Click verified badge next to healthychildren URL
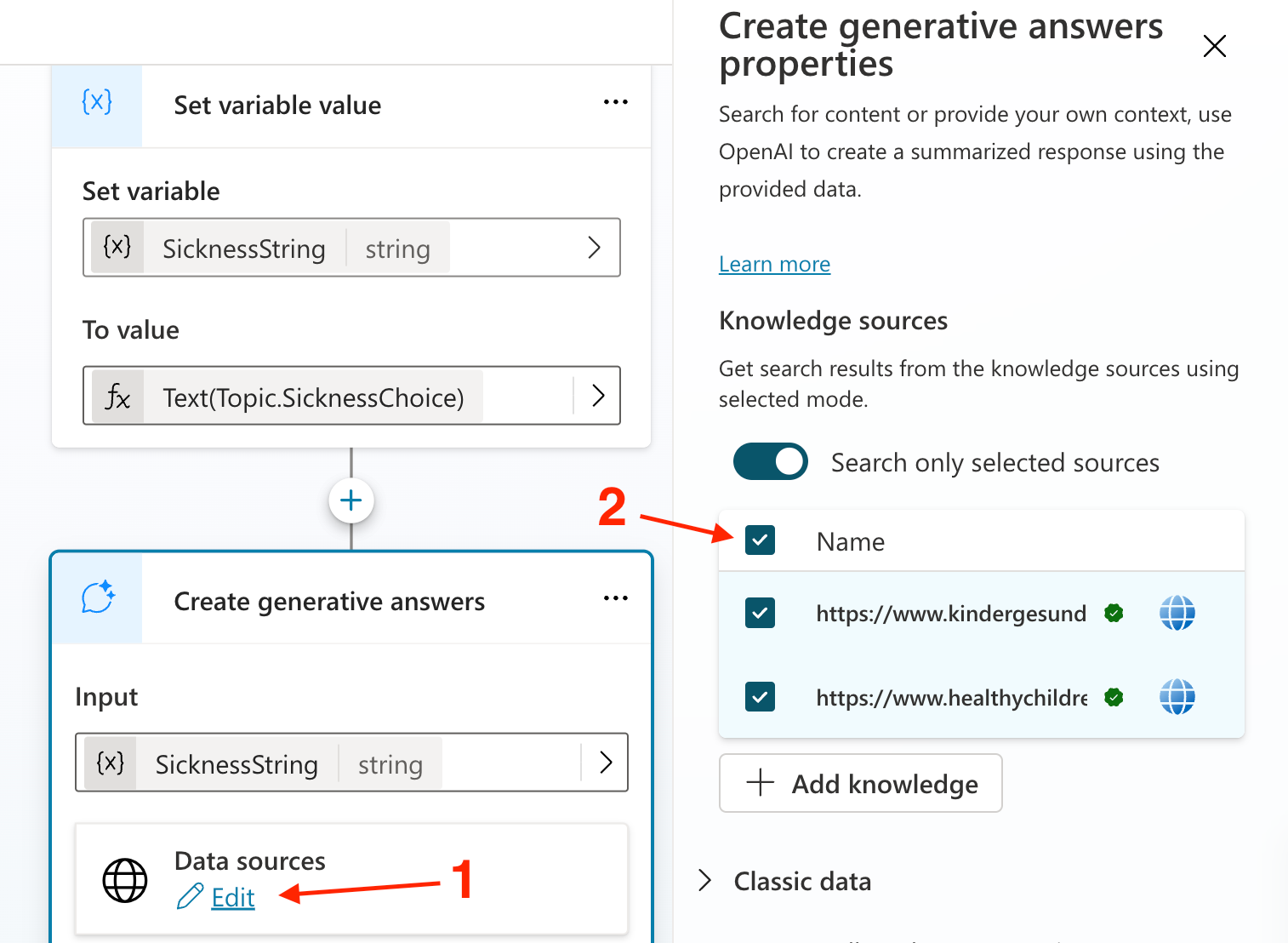This screenshot has width=1288, height=943. 1114,698
